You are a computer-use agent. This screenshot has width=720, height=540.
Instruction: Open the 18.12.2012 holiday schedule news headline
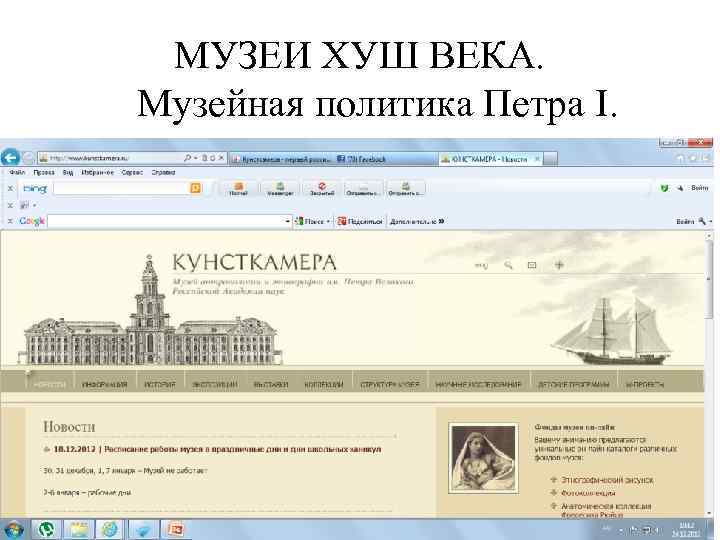click(x=217, y=449)
